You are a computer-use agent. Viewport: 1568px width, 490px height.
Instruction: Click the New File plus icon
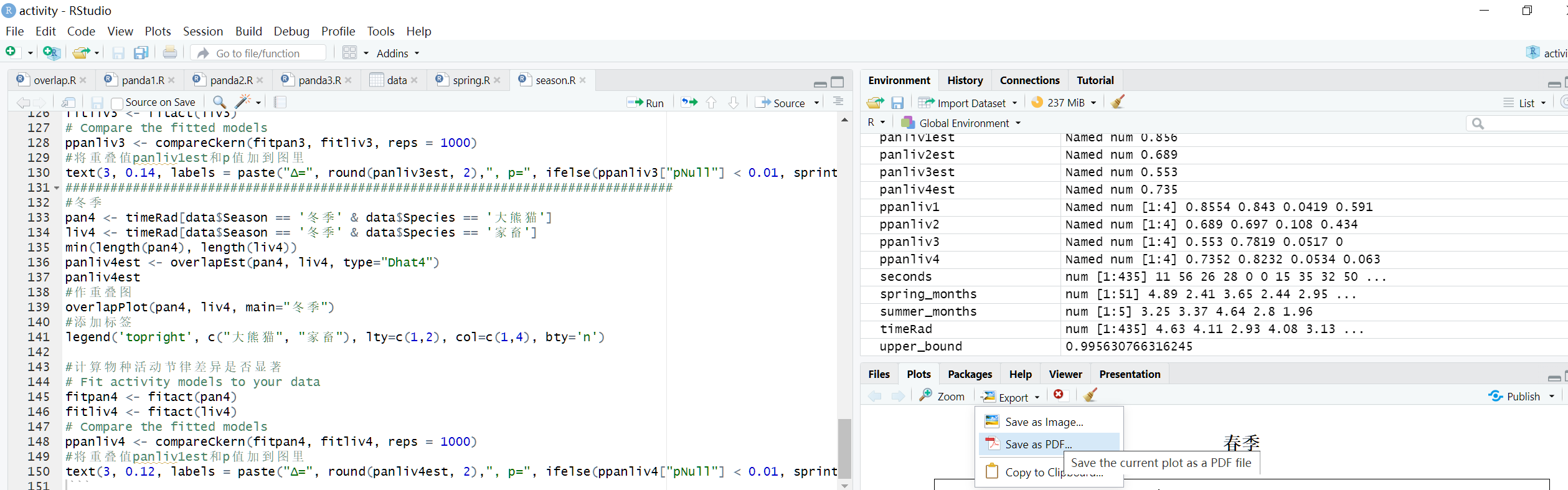(11, 52)
